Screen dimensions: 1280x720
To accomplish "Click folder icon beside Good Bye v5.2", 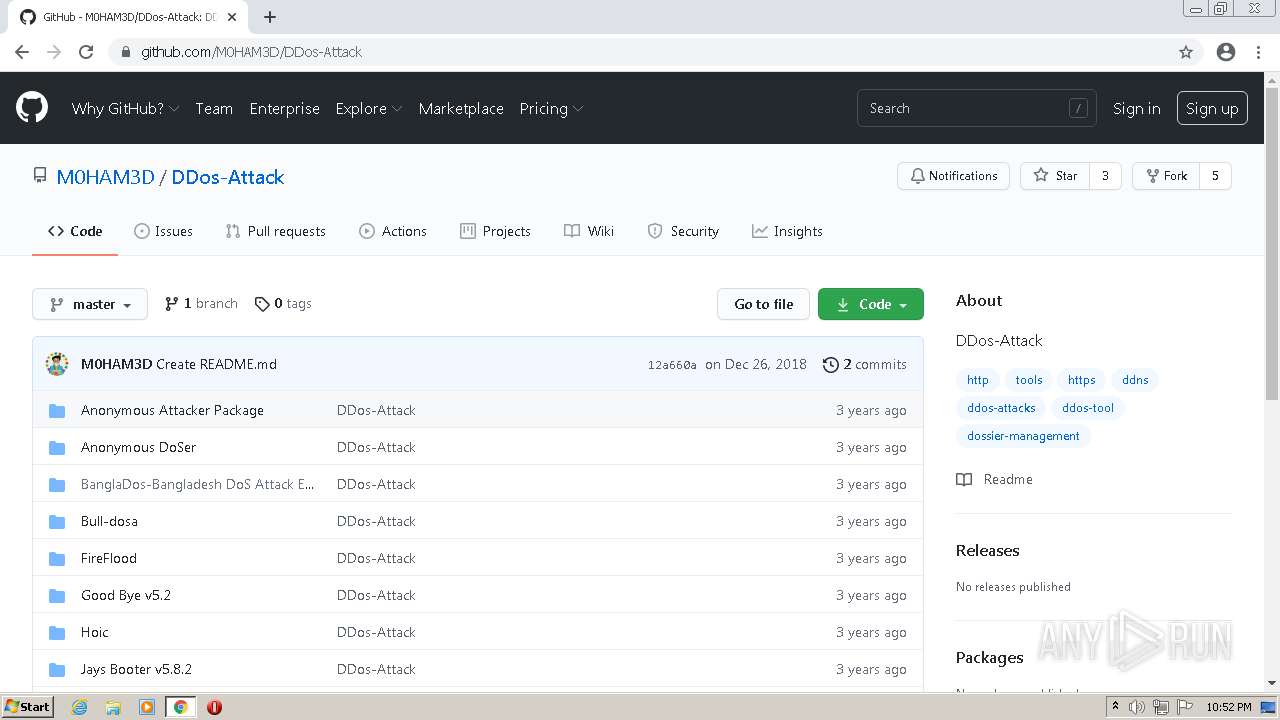I will 57,595.
